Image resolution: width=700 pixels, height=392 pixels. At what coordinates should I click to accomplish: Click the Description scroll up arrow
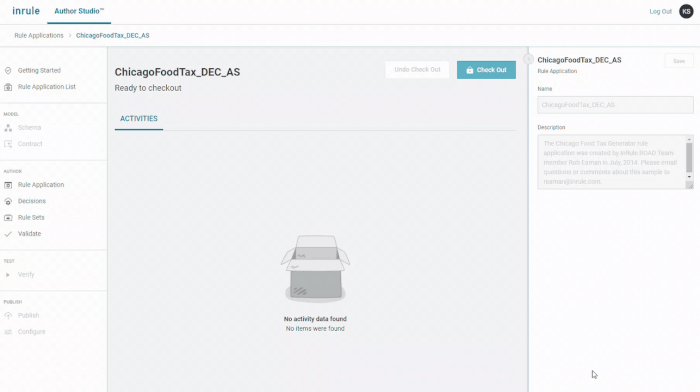[689, 139]
